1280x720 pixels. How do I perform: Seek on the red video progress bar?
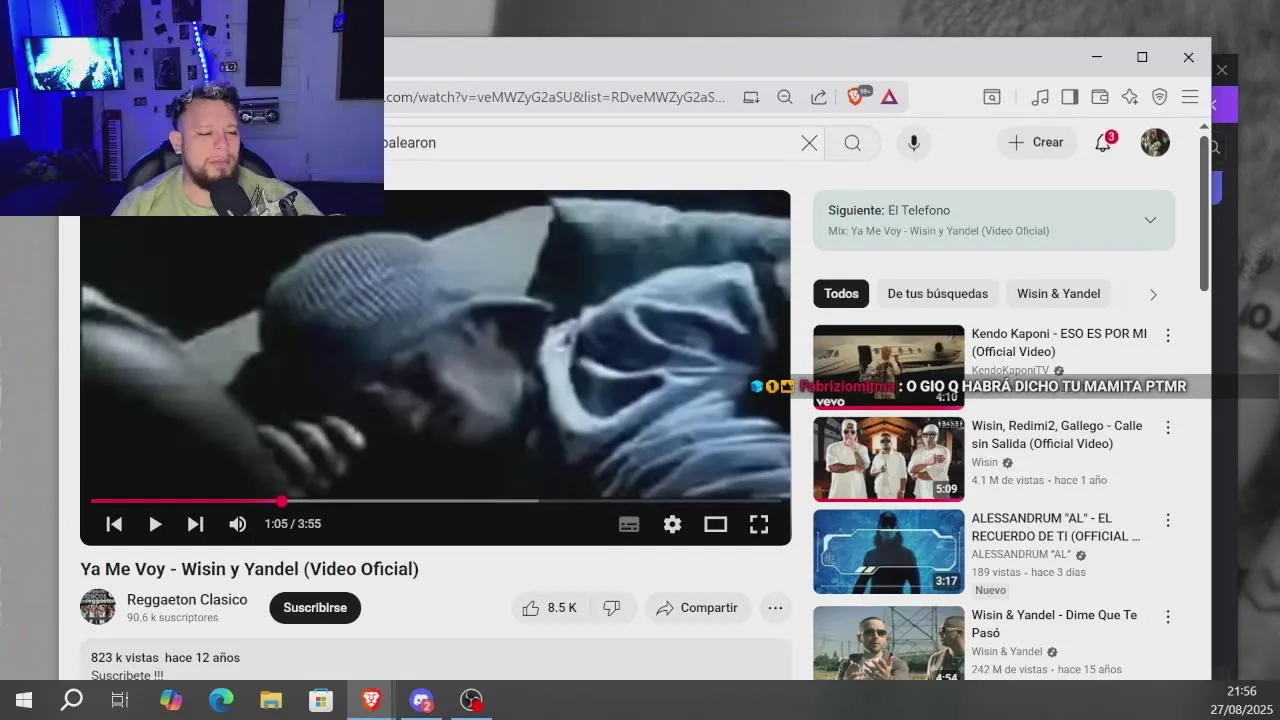click(435, 501)
